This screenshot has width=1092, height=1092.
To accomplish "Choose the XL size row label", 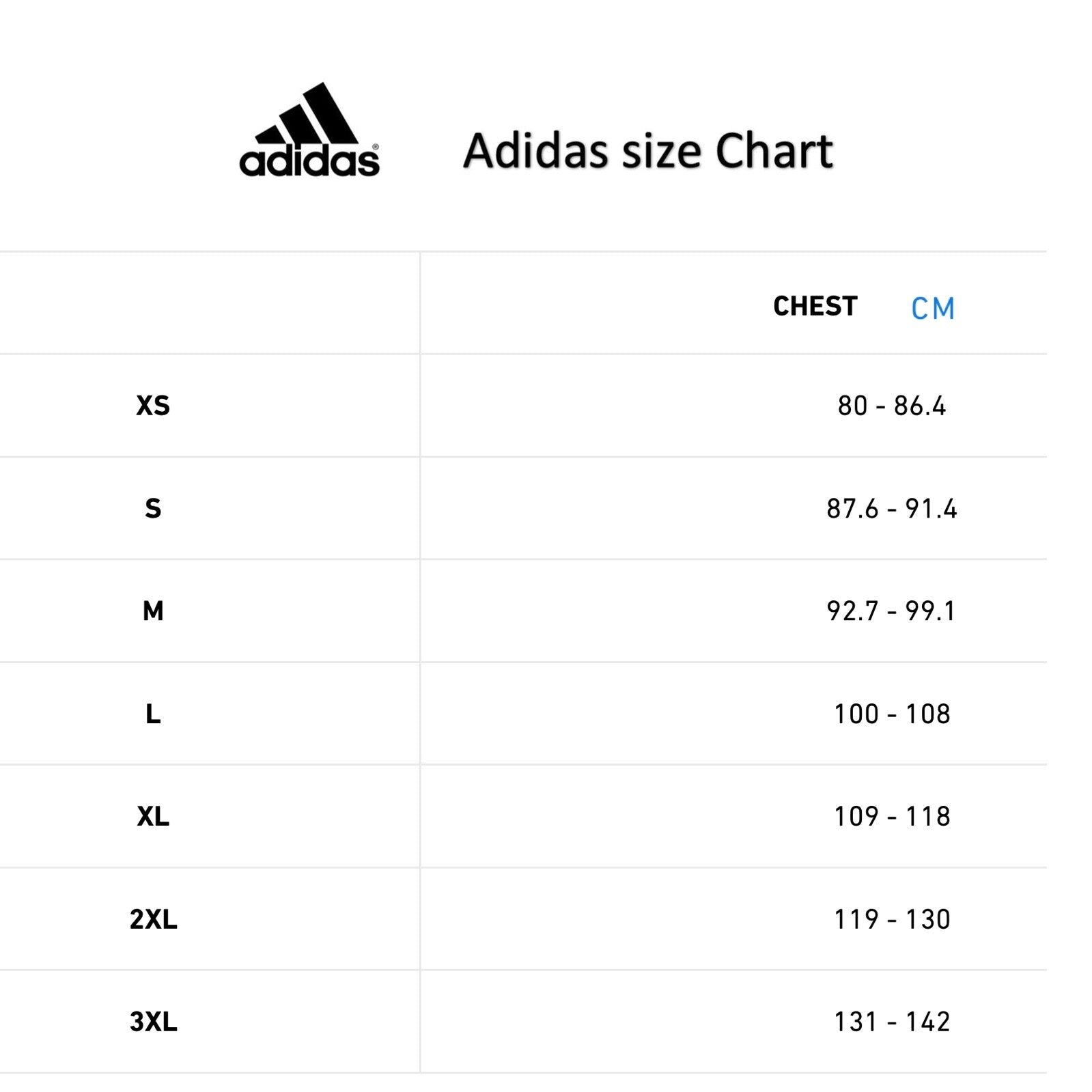I will (x=153, y=816).
